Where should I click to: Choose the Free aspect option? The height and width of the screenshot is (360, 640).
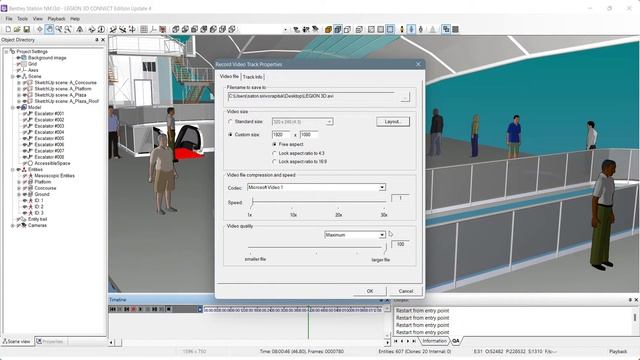274,144
